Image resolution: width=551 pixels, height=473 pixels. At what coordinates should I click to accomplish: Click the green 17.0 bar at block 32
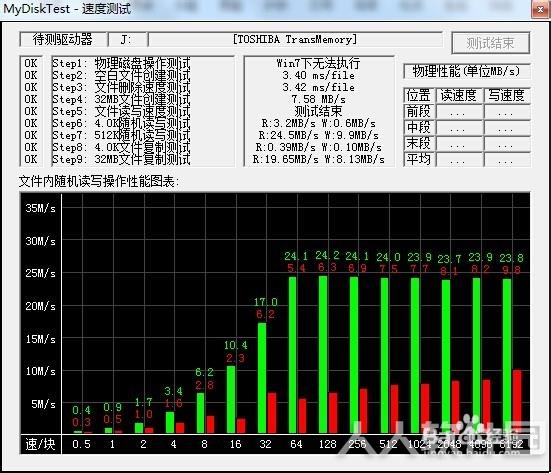[262, 378]
